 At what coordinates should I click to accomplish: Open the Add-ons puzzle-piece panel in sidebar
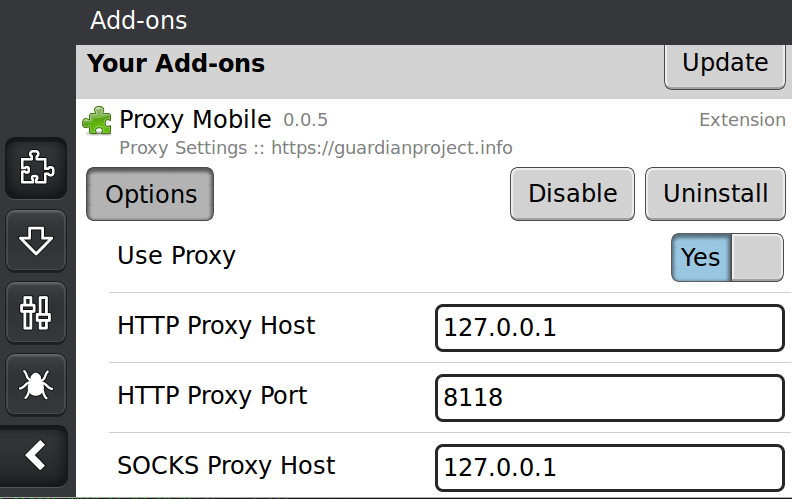point(36,168)
